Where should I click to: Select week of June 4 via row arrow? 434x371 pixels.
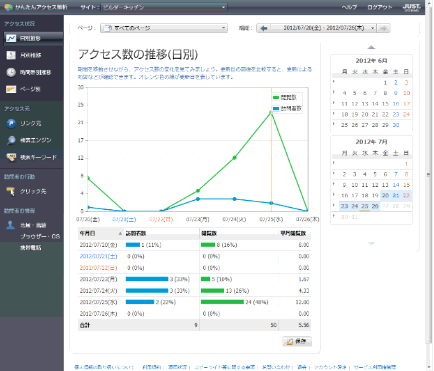tap(334, 92)
